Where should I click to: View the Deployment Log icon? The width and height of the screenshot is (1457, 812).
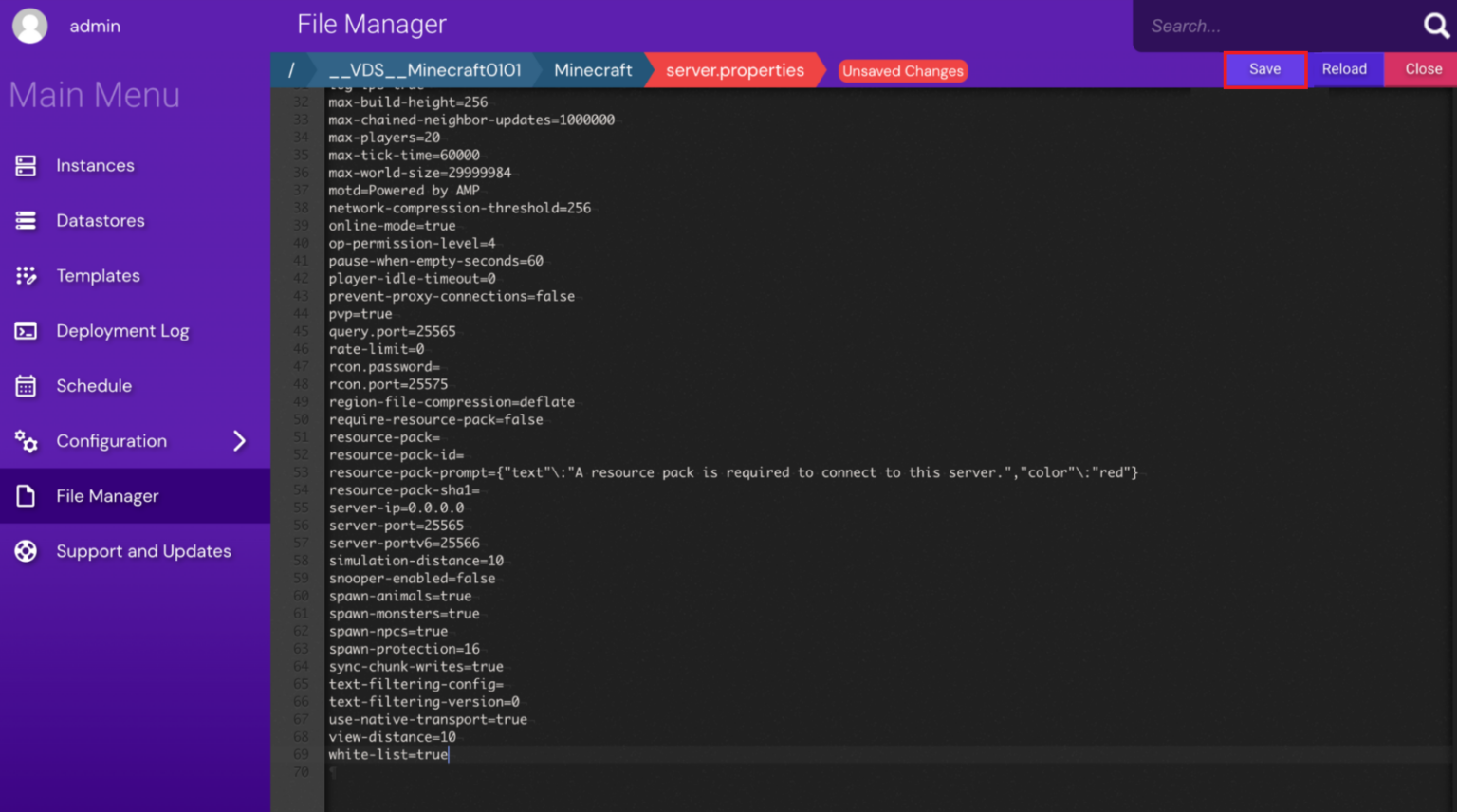coord(26,330)
